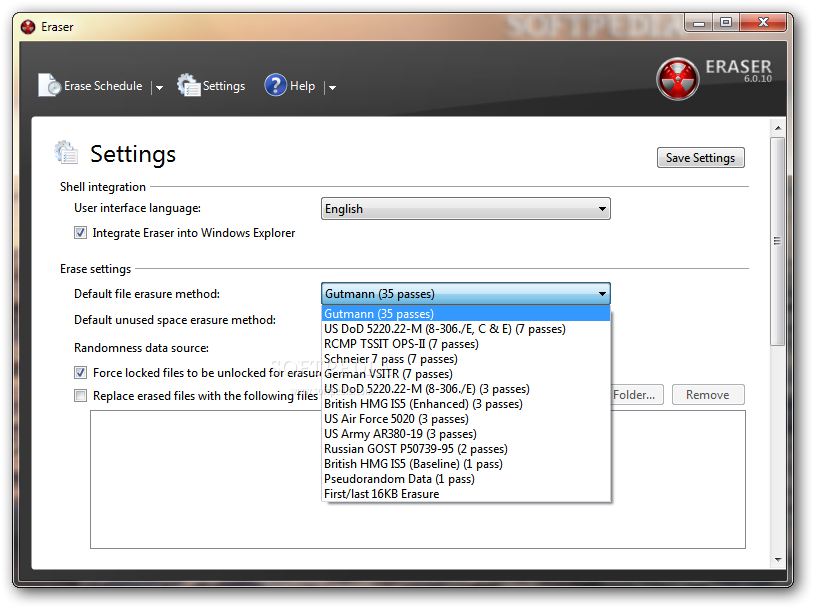Click the Settings gear icon in toolbar
Image resolution: width=814 pixels, height=608 pixels.
[x=188, y=85]
